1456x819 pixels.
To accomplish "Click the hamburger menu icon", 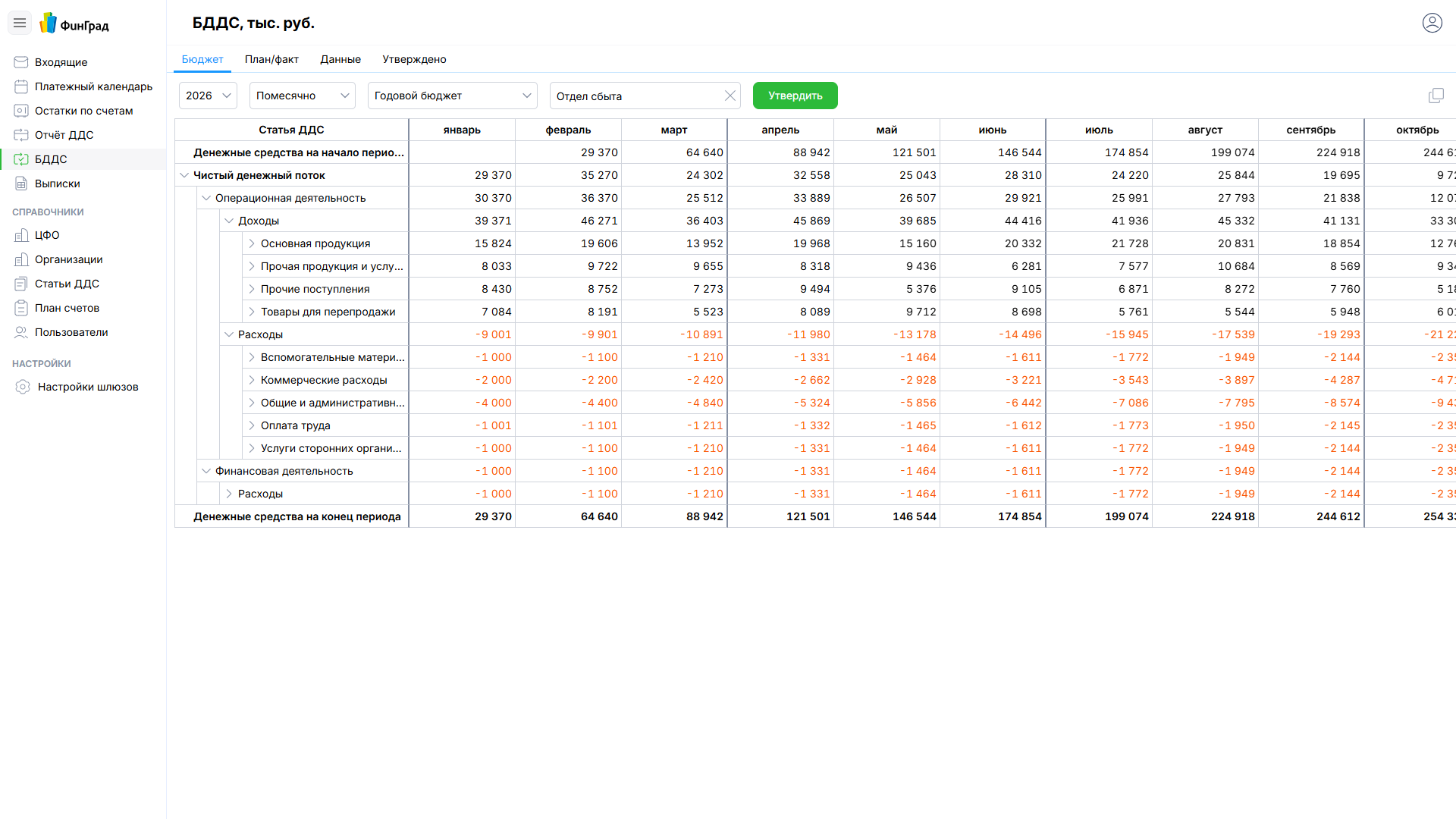I will [x=20, y=24].
